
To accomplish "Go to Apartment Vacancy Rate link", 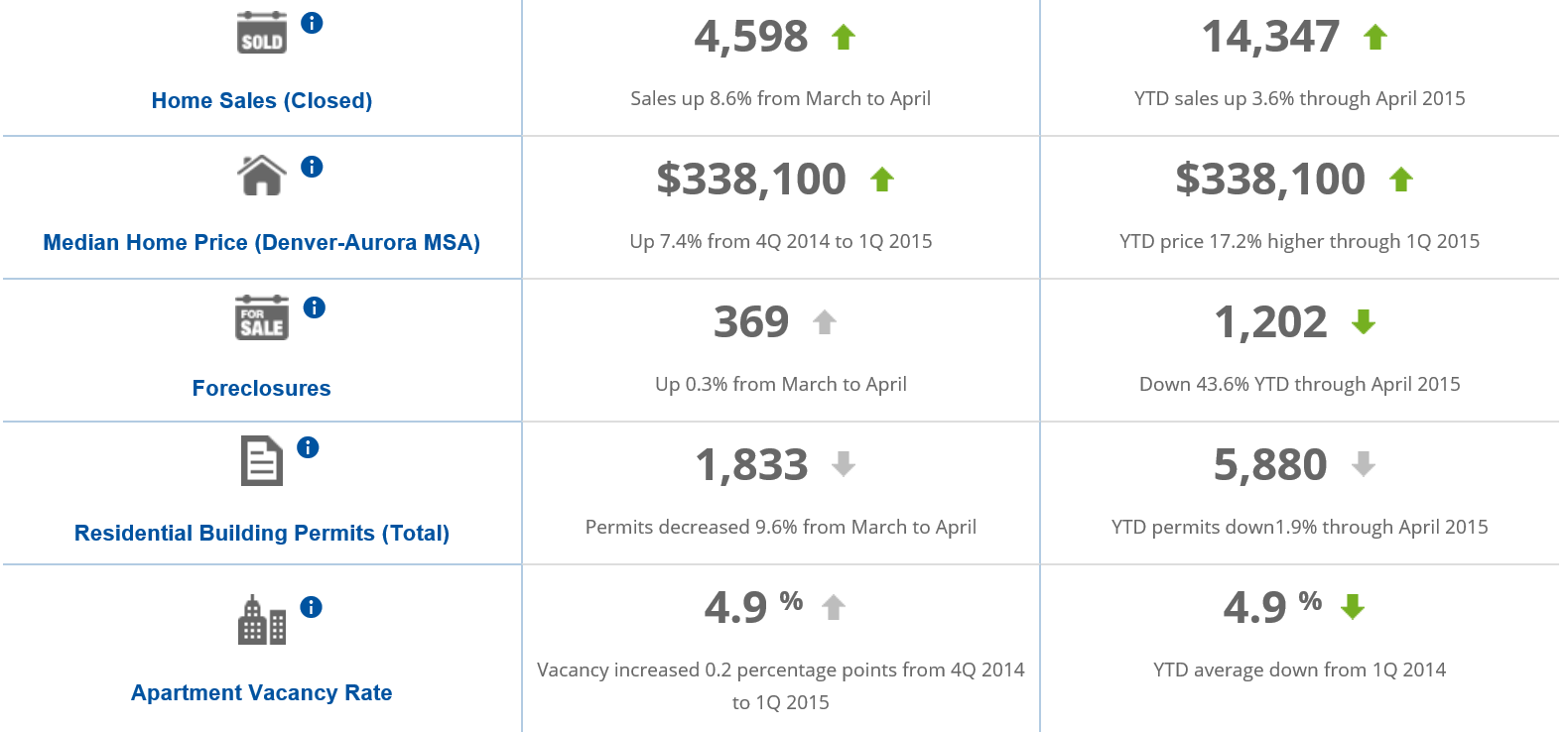I will tap(262, 693).
